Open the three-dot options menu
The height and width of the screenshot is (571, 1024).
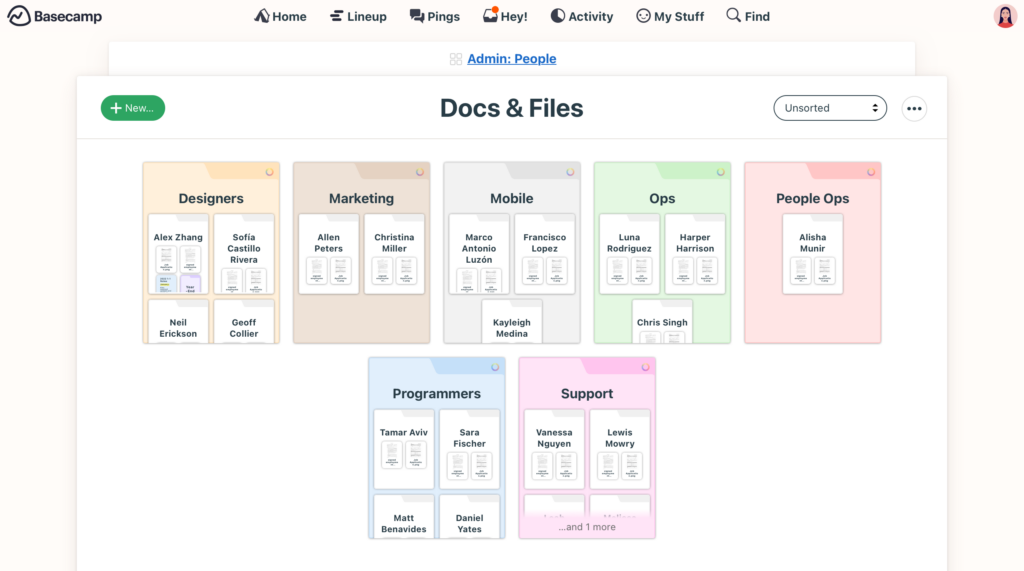pos(914,108)
